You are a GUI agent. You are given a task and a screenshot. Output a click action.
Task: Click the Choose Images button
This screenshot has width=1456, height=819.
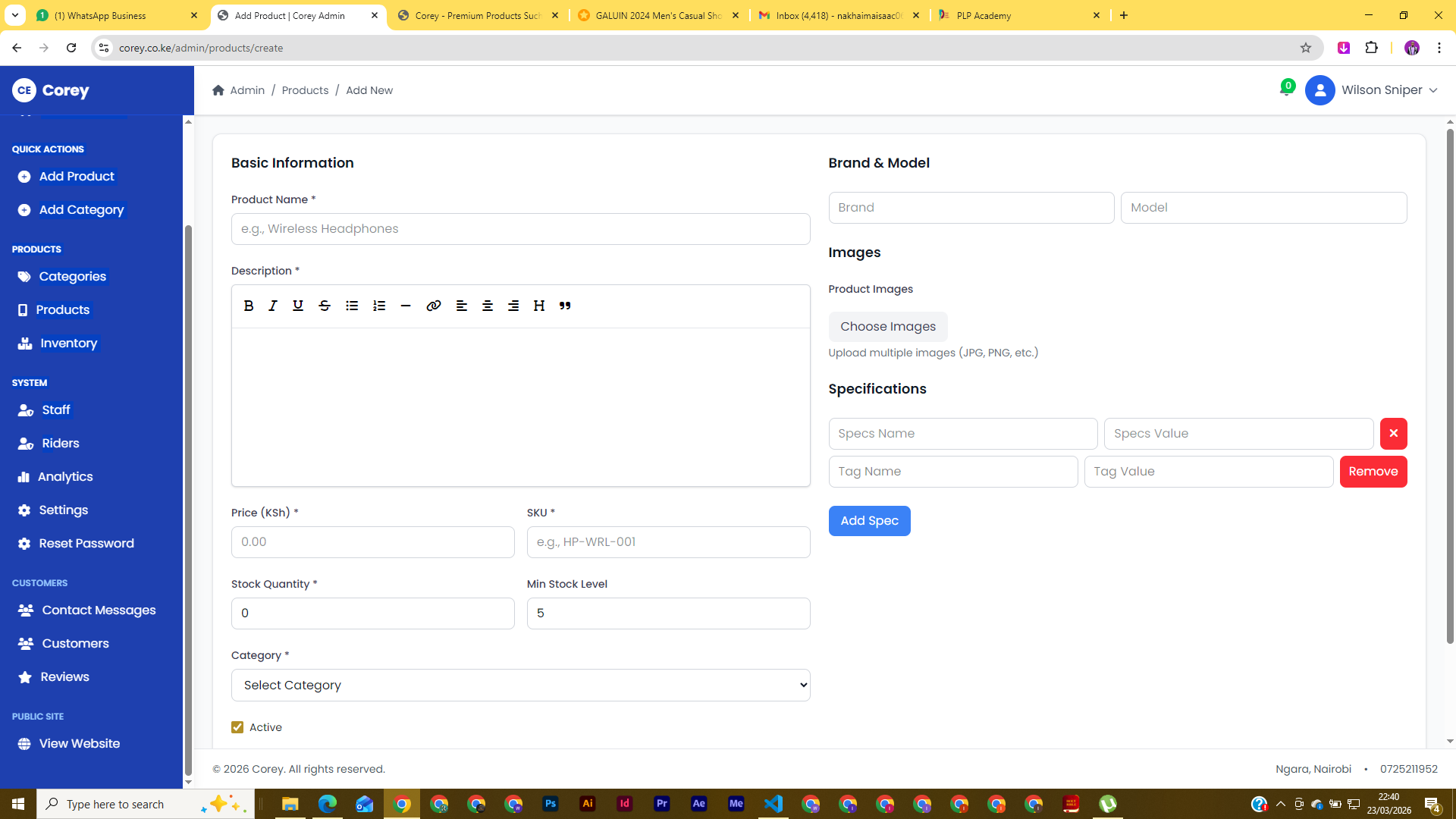pos(887,327)
